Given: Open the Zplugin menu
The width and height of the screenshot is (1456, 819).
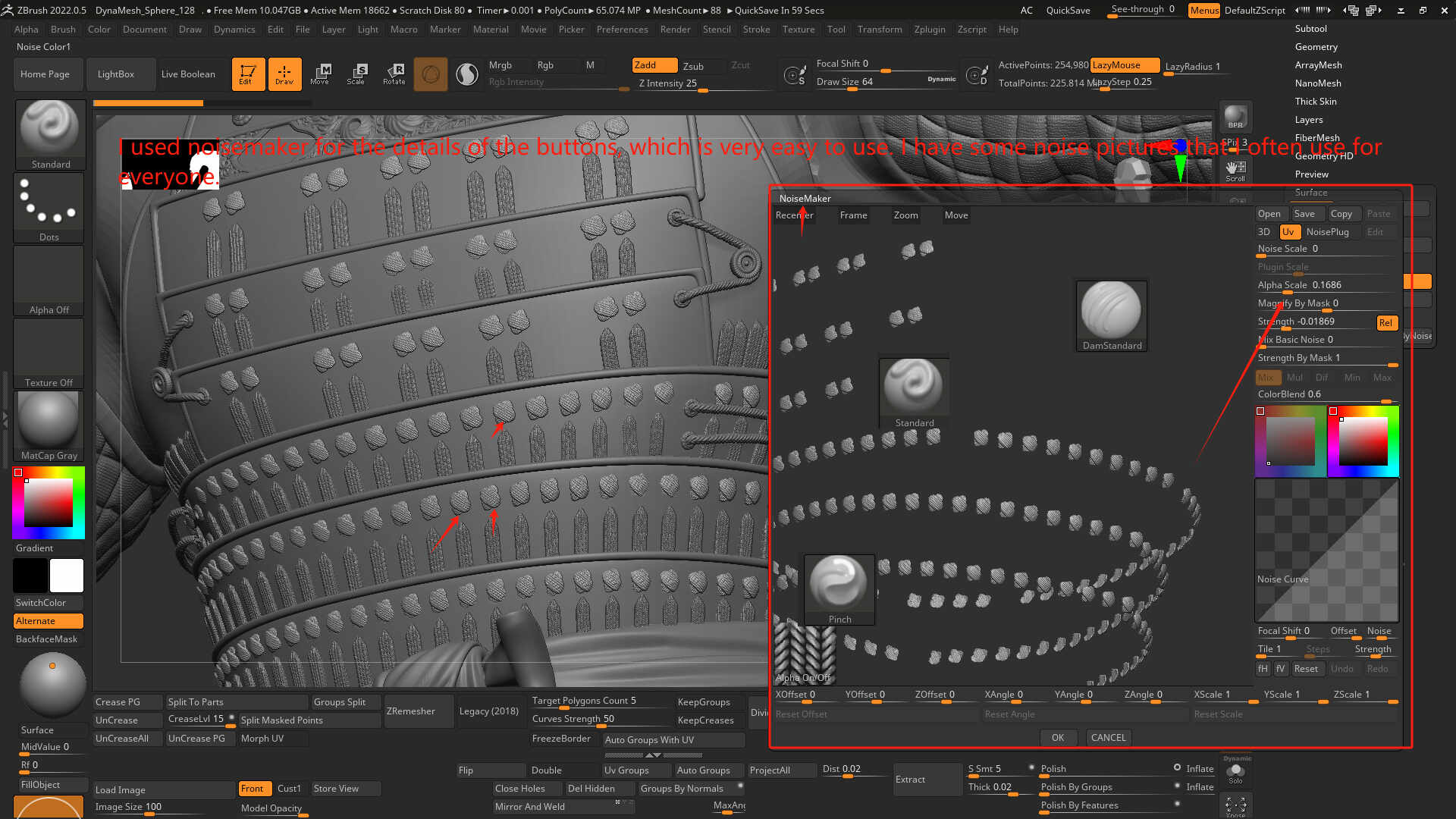Looking at the screenshot, I should pyautogui.click(x=929, y=30).
